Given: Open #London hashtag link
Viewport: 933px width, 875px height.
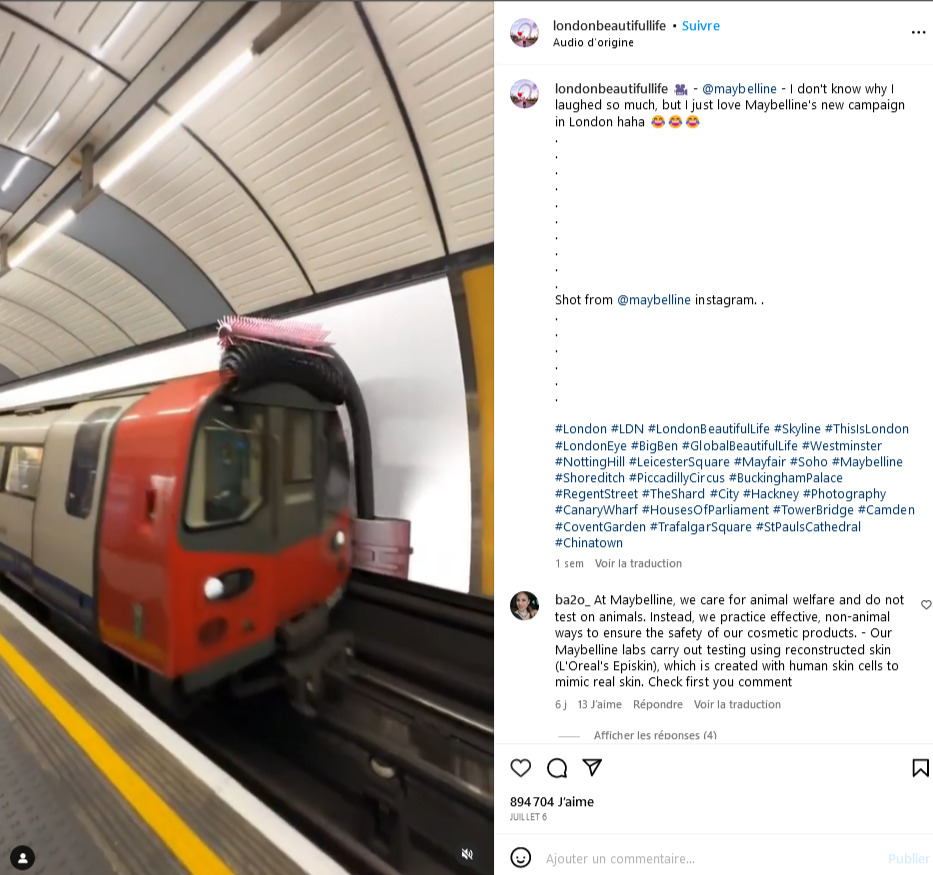Looking at the screenshot, I should [580, 429].
